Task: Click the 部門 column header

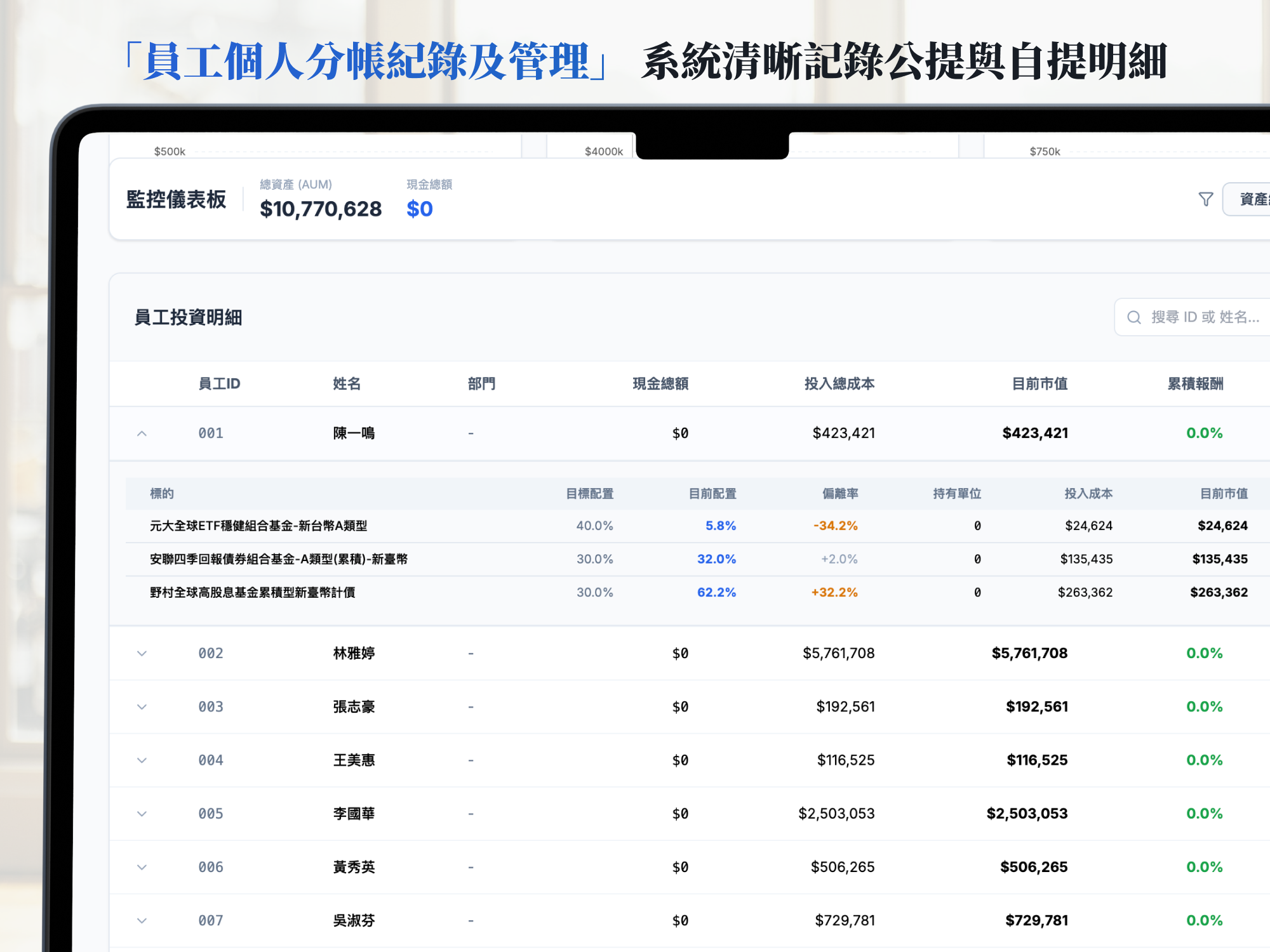Action: tap(481, 384)
